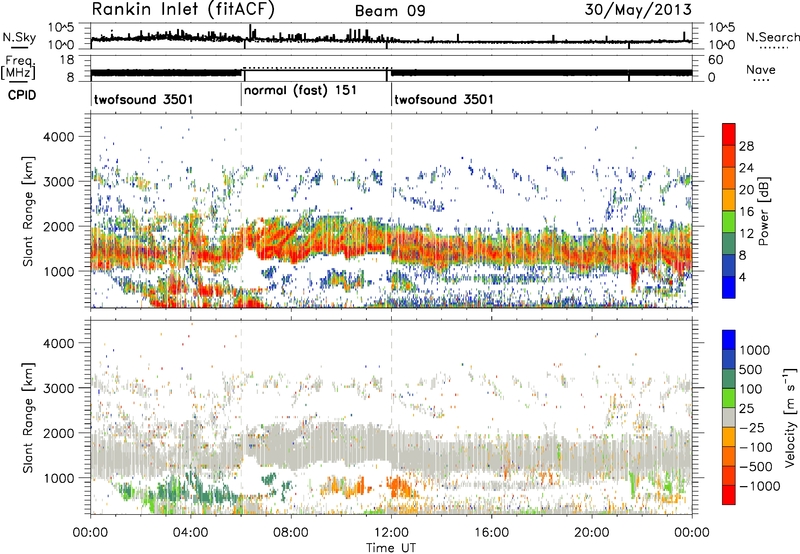Screen dimensions: 800x554
Task: Click the "500" value on Velocity color bar
Action: click(x=751, y=370)
